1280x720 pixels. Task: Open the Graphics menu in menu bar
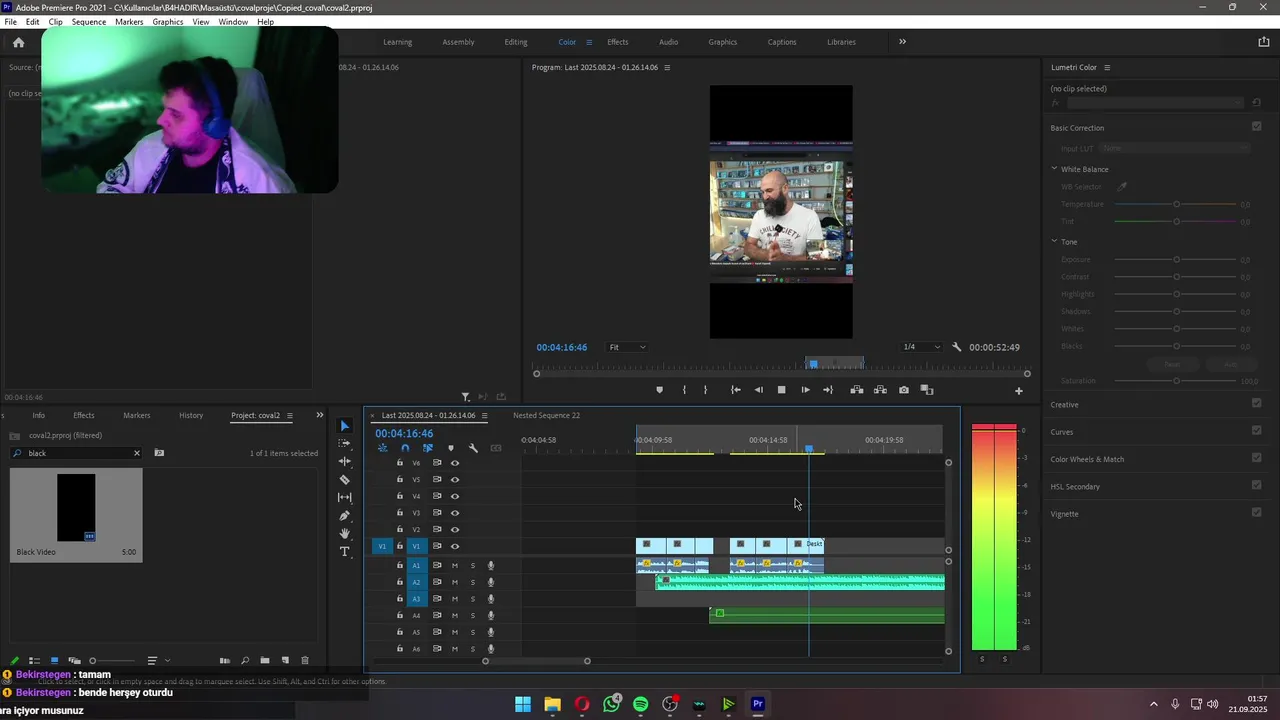click(x=168, y=21)
